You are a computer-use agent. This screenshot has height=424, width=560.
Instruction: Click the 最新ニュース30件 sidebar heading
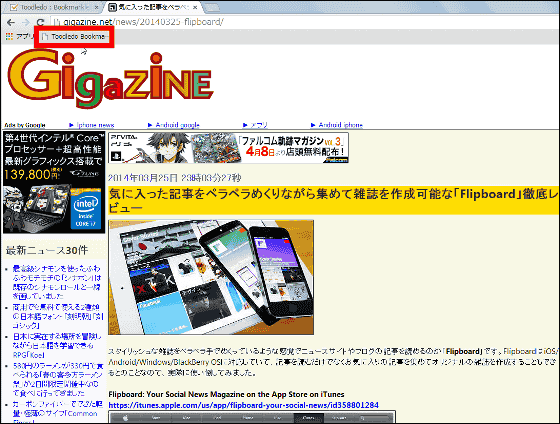(x=47, y=250)
